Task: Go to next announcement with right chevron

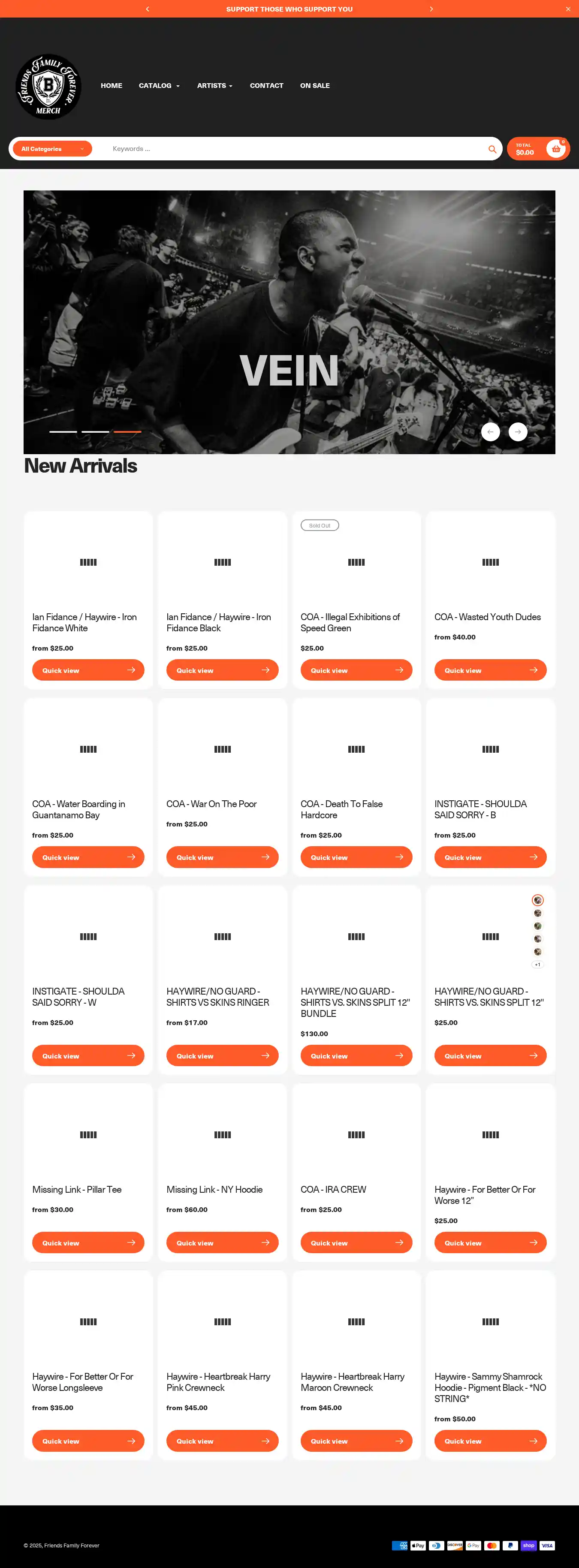Action: click(x=431, y=9)
